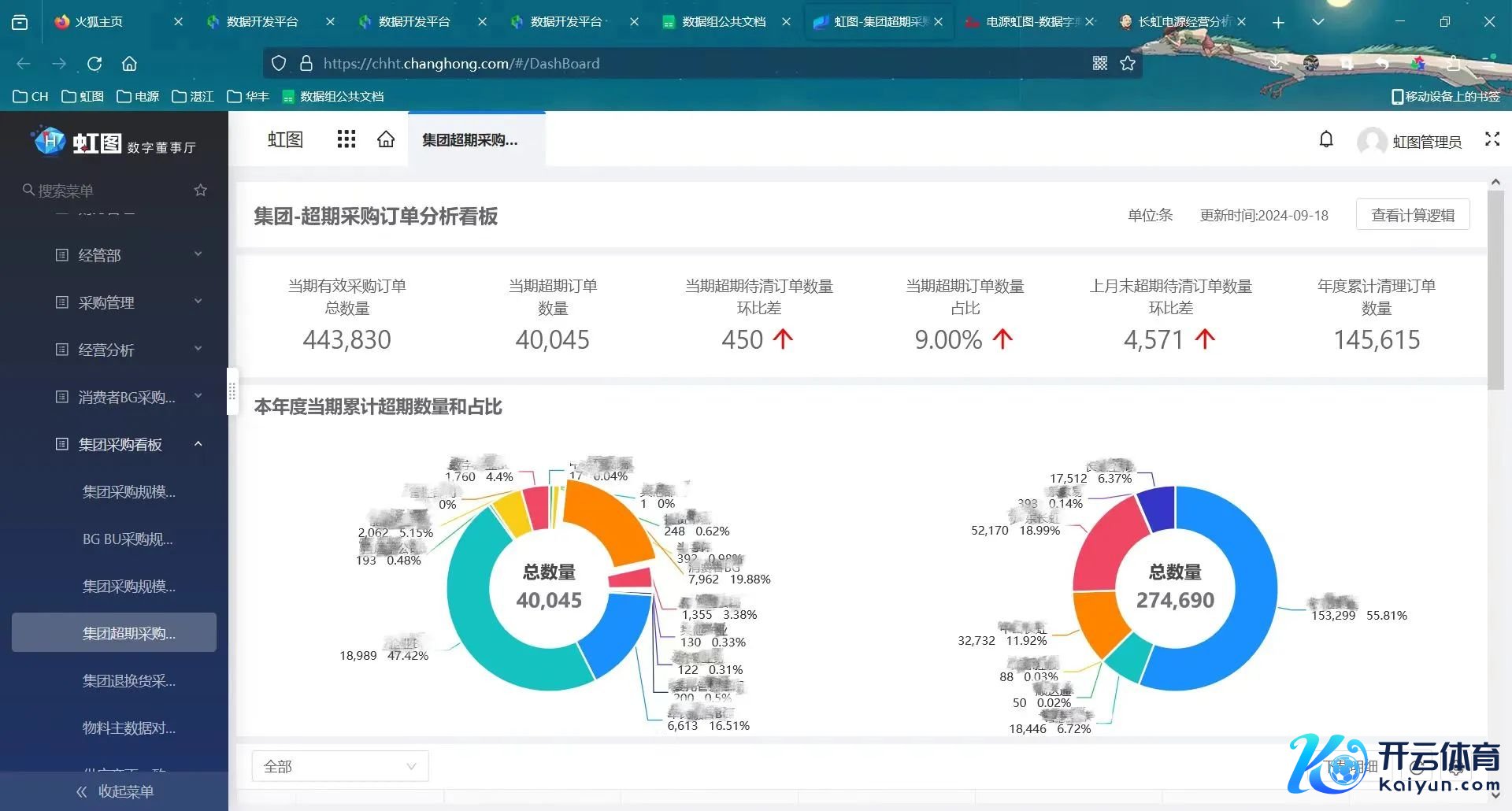Collapse the sidebar via 收起菜单
Image resolution: width=1512 pixels, height=811 pixels.
(114, 791)
